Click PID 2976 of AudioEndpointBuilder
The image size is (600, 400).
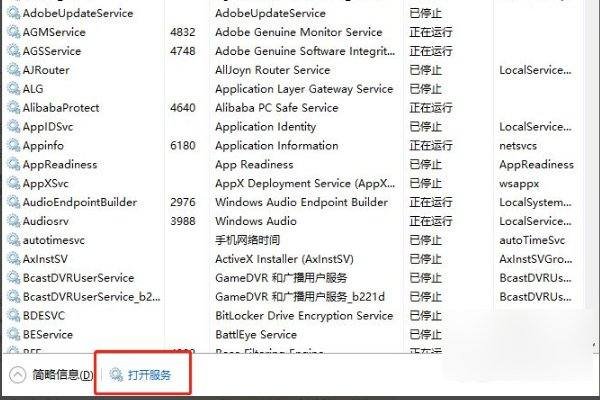pos(182,202)
